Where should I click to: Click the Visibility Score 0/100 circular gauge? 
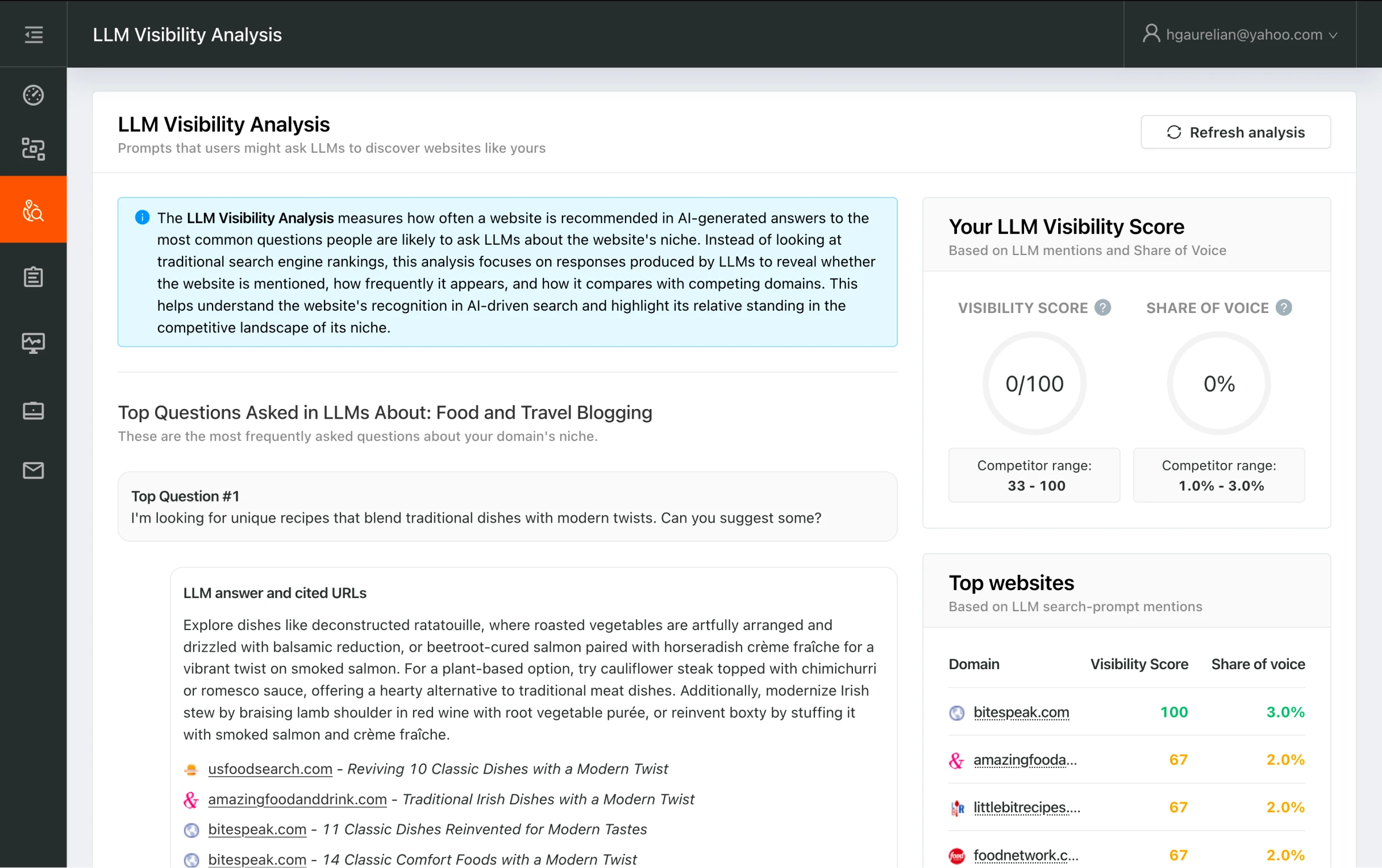click(x=1034, y=383)
